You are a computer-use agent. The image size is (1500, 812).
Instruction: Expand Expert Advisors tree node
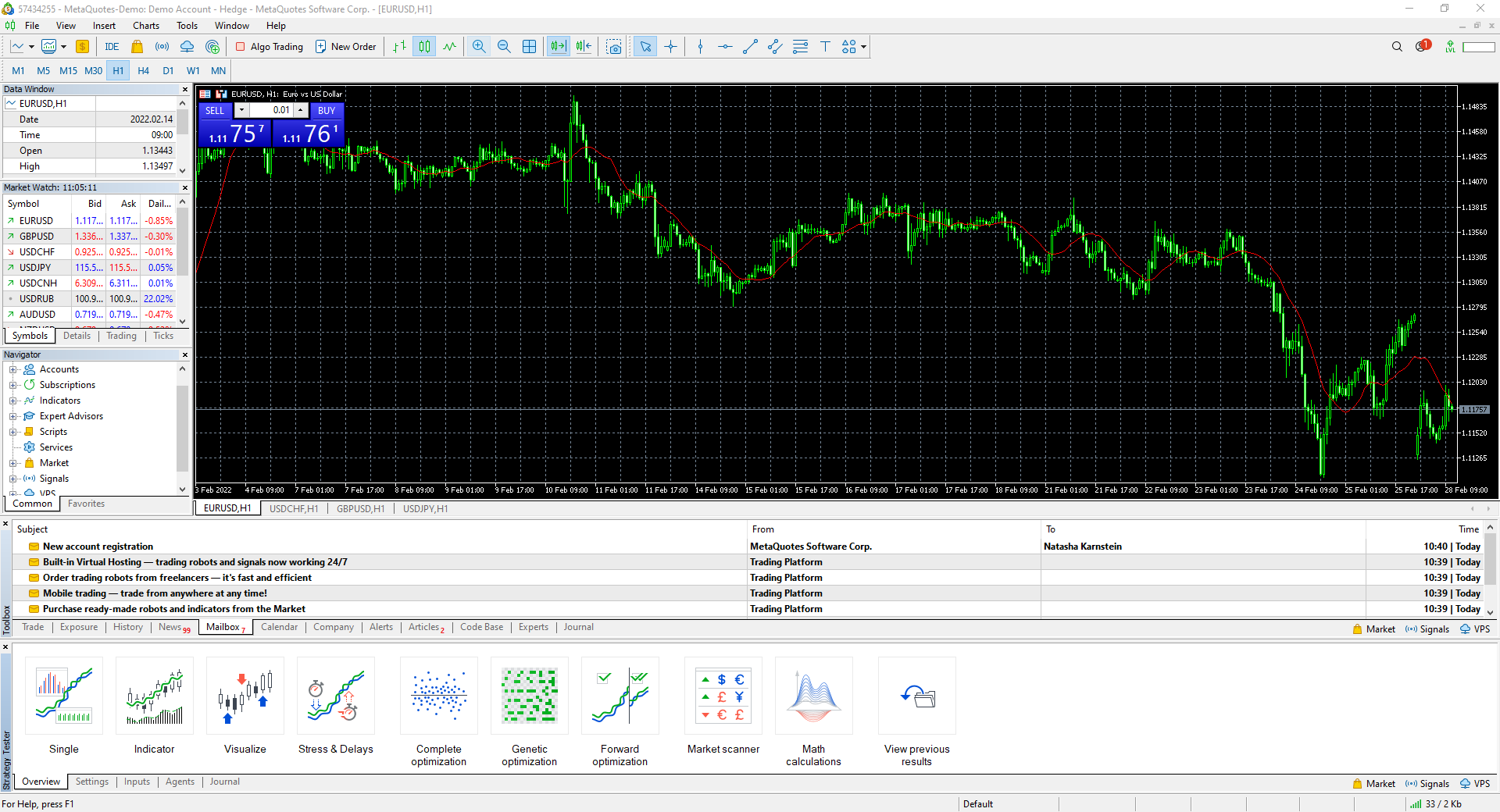pos(12,416)
